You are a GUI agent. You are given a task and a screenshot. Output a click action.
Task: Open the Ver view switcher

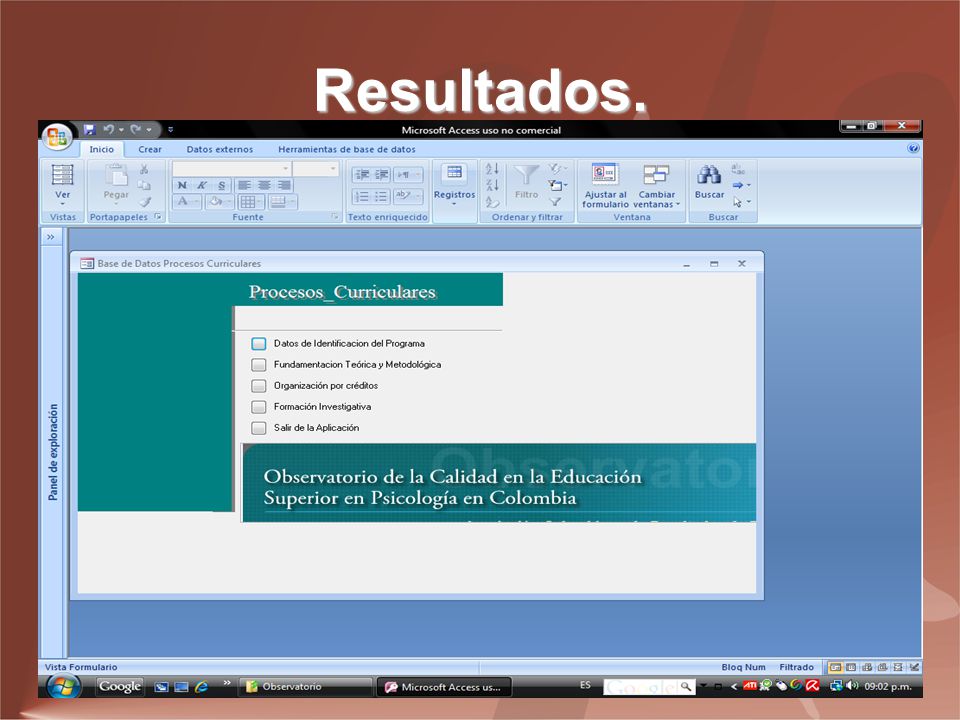tap(62, 184)
